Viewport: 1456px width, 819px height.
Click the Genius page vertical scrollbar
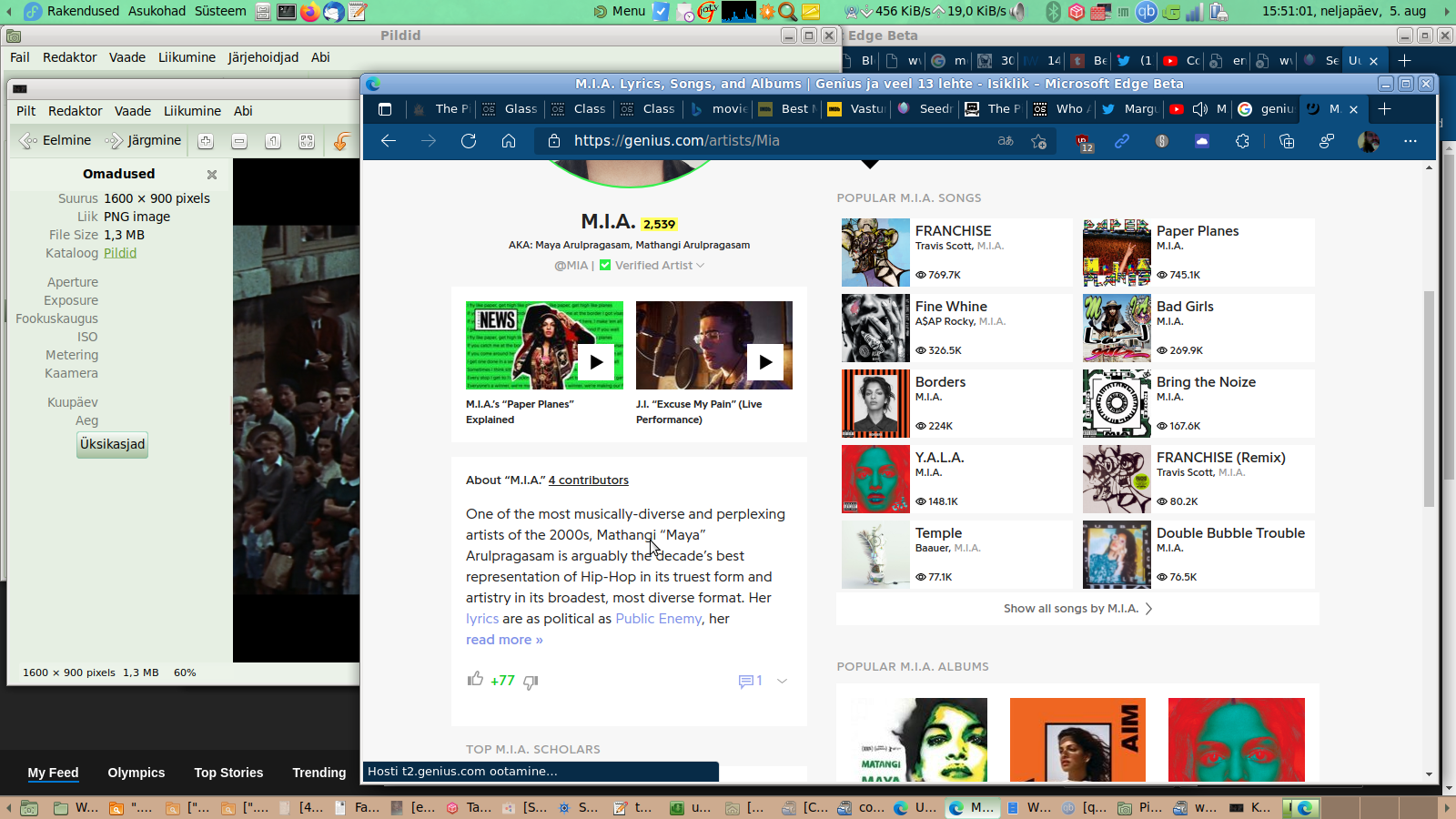(1429, 399)
